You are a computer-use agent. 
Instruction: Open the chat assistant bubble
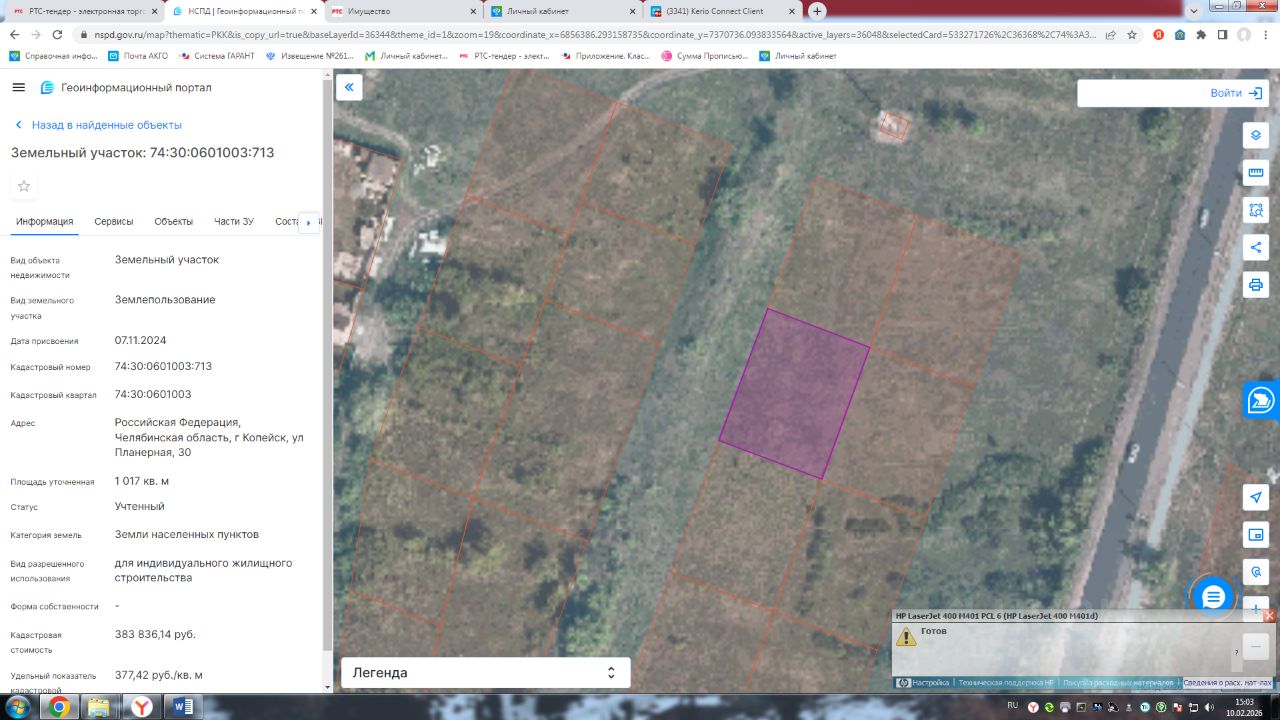coord(1213,597)
